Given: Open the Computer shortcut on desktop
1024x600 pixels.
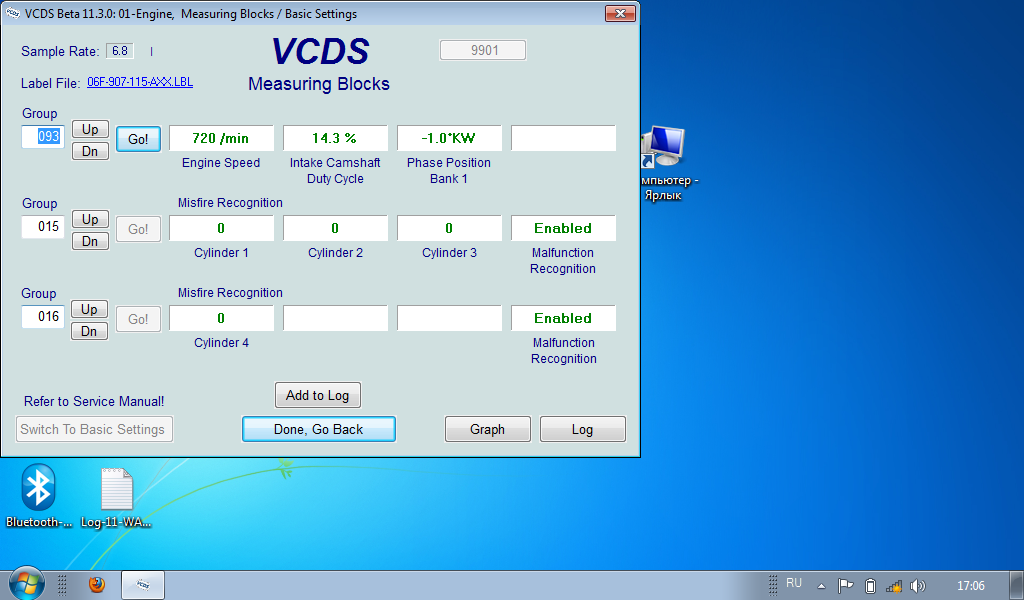Looking at the screenshot, I should pos(666,163).
